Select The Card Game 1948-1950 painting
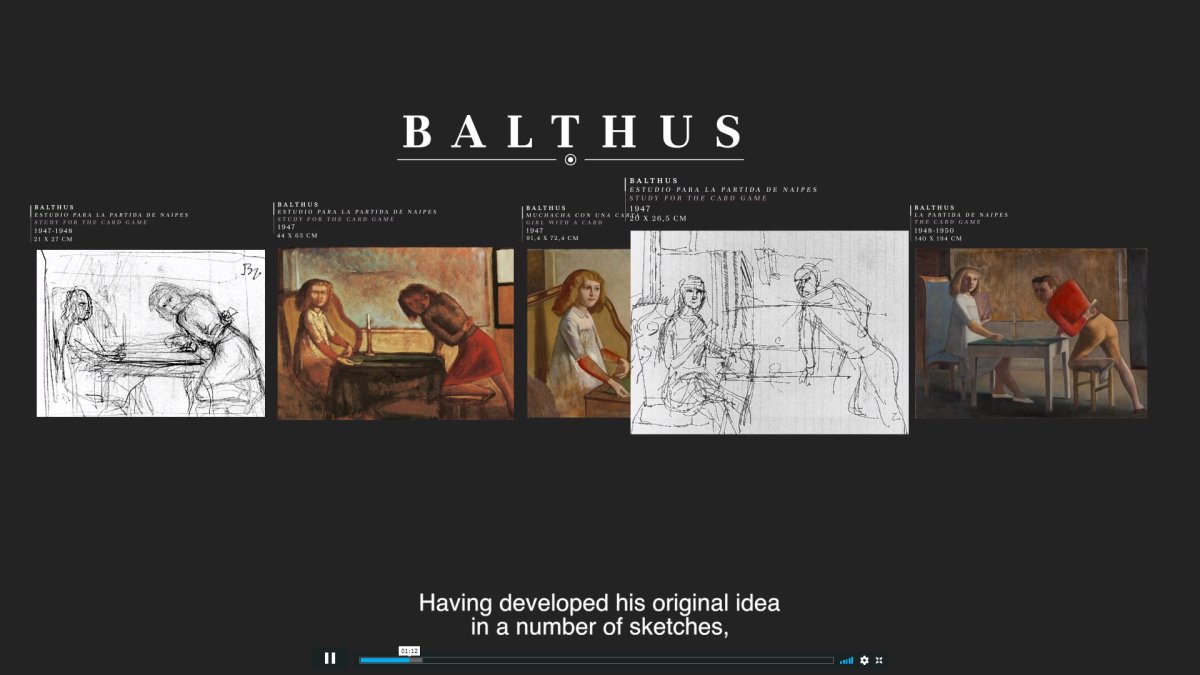 [1031, 333]
